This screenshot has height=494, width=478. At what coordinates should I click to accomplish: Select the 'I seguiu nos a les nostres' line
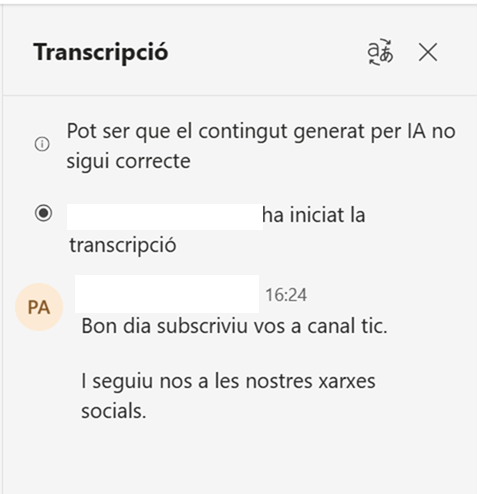[228, 381]
